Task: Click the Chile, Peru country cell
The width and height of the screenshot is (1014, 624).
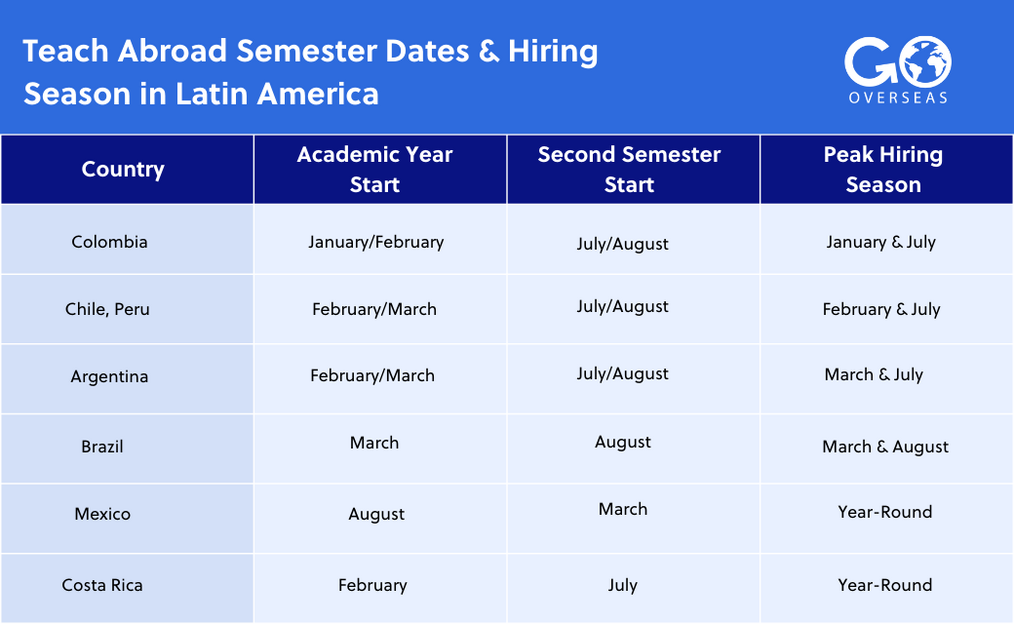Action: [108, 309]
